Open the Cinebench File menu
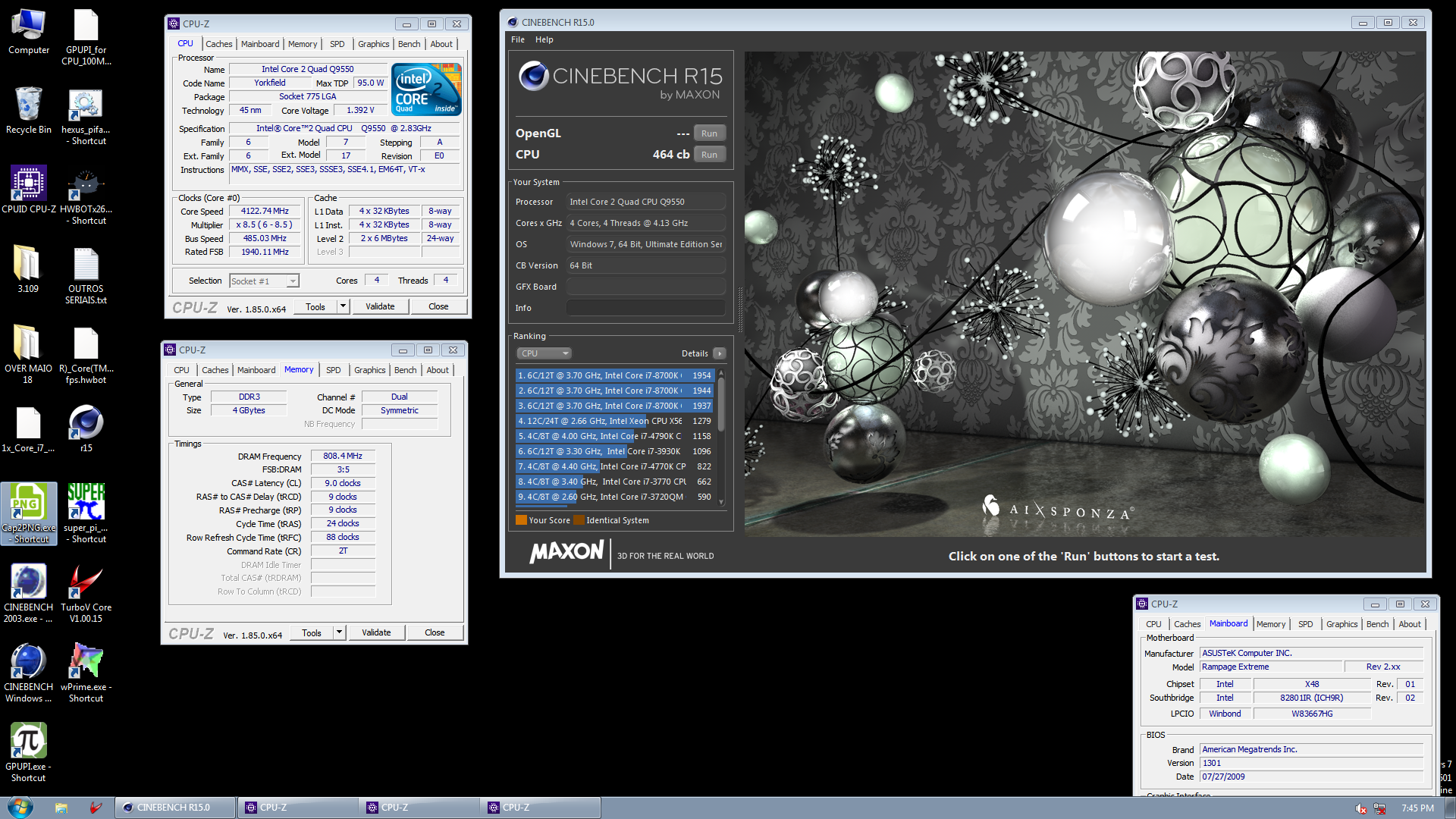This screenshot has width=1456, height=819. click(518, 39)
